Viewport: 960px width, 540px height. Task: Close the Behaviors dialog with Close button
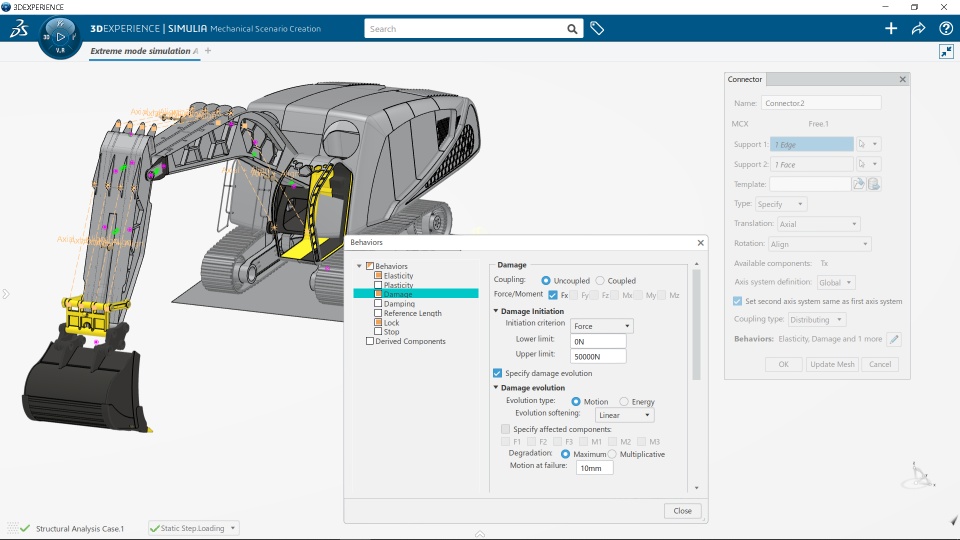click(682, 510)
